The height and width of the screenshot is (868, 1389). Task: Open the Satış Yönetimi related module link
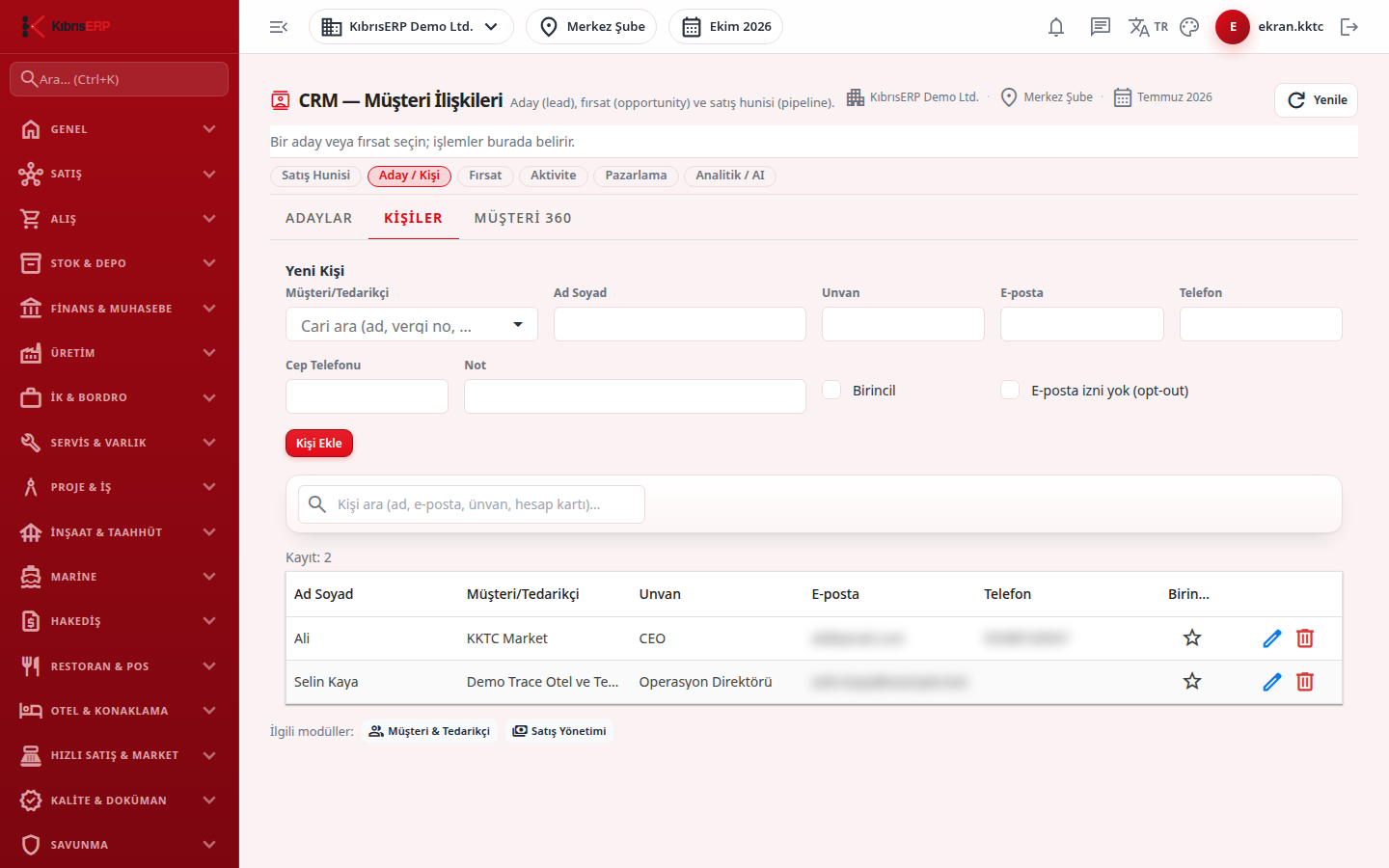click(x=559, y=731)
